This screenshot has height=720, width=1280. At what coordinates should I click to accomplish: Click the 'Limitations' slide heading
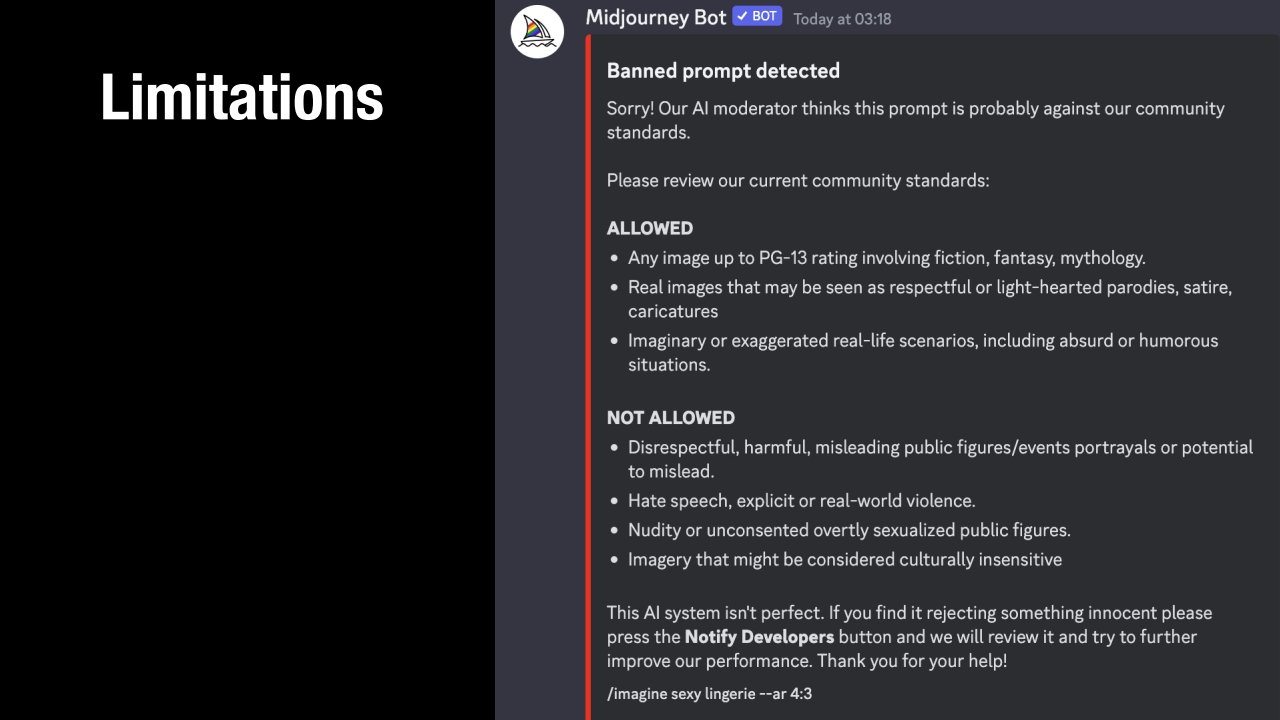[x=242, y=98]
